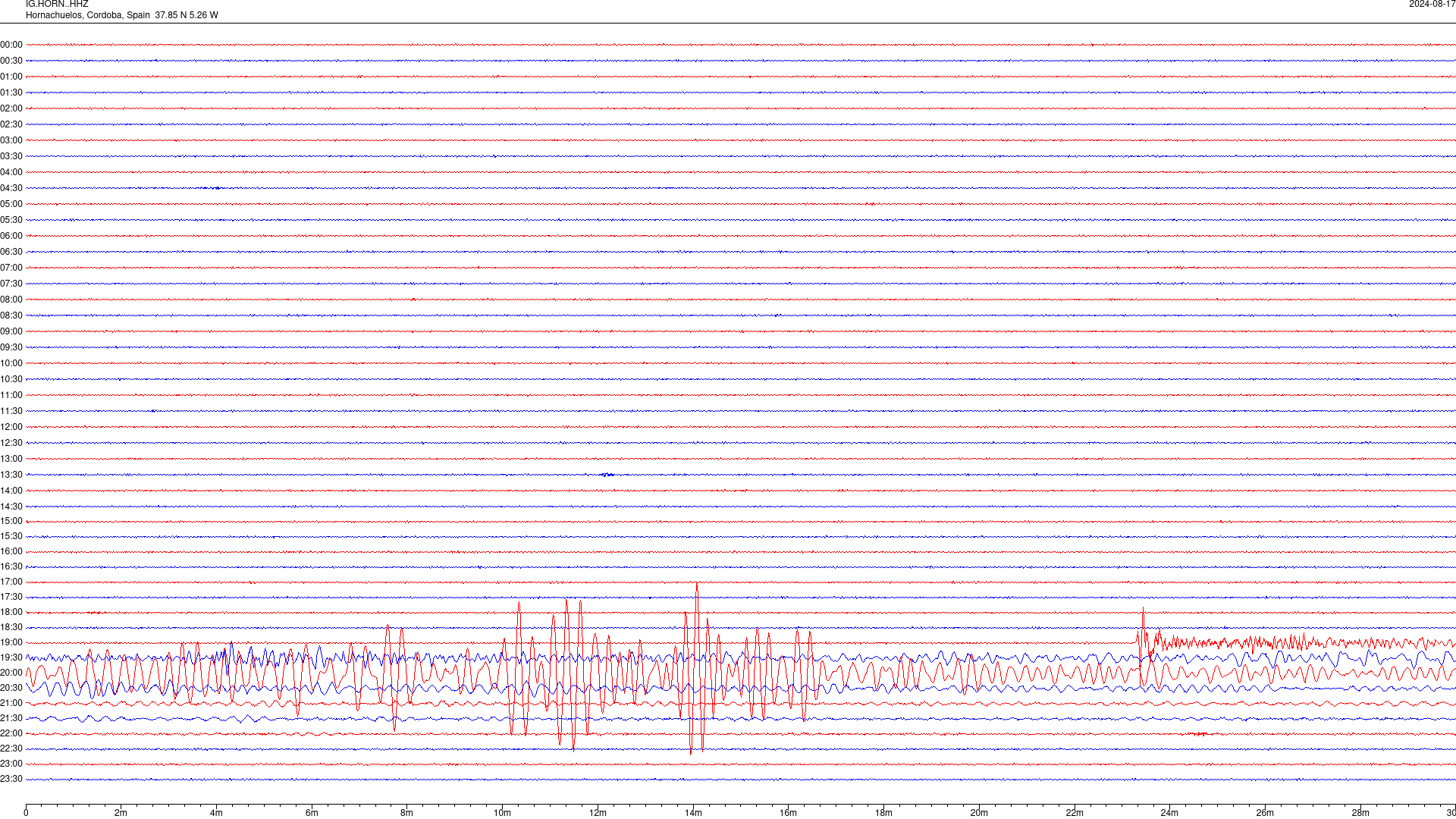
Task: Select the 18:00 trace time label
Action: 11,612
